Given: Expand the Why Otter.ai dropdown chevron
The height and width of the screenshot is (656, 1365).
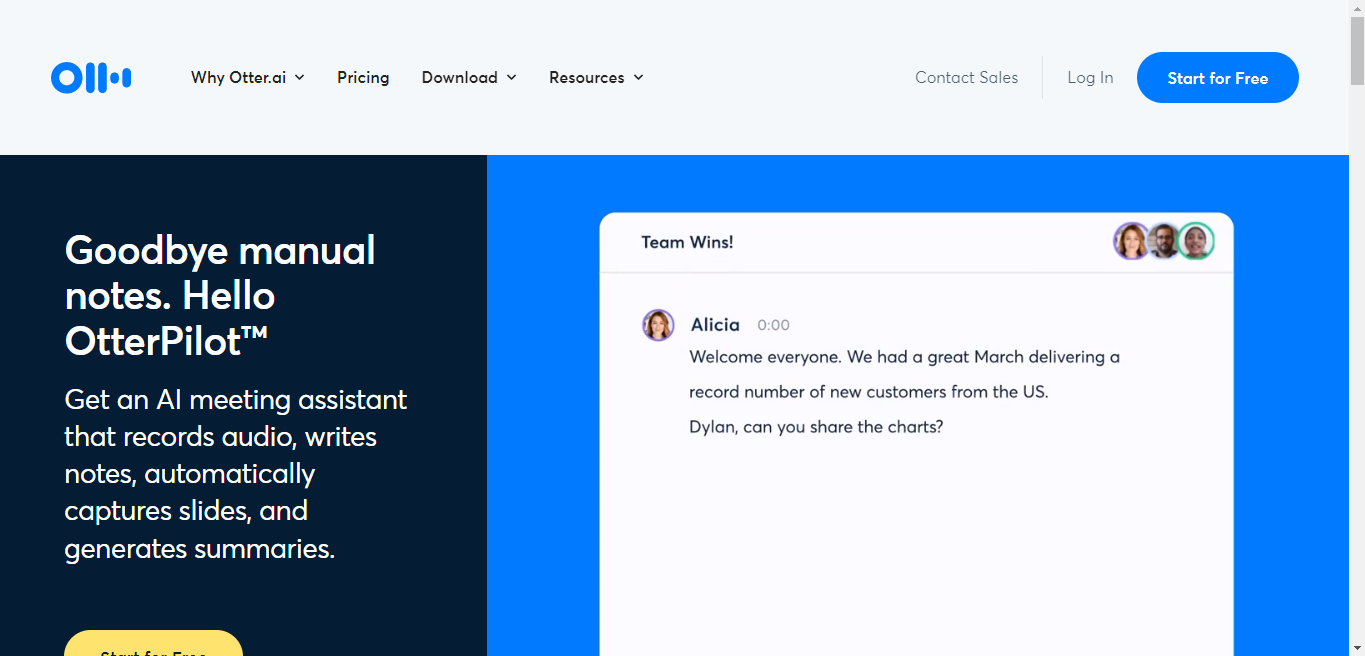Looking at the screenshot, I should [x=299, y=78].
